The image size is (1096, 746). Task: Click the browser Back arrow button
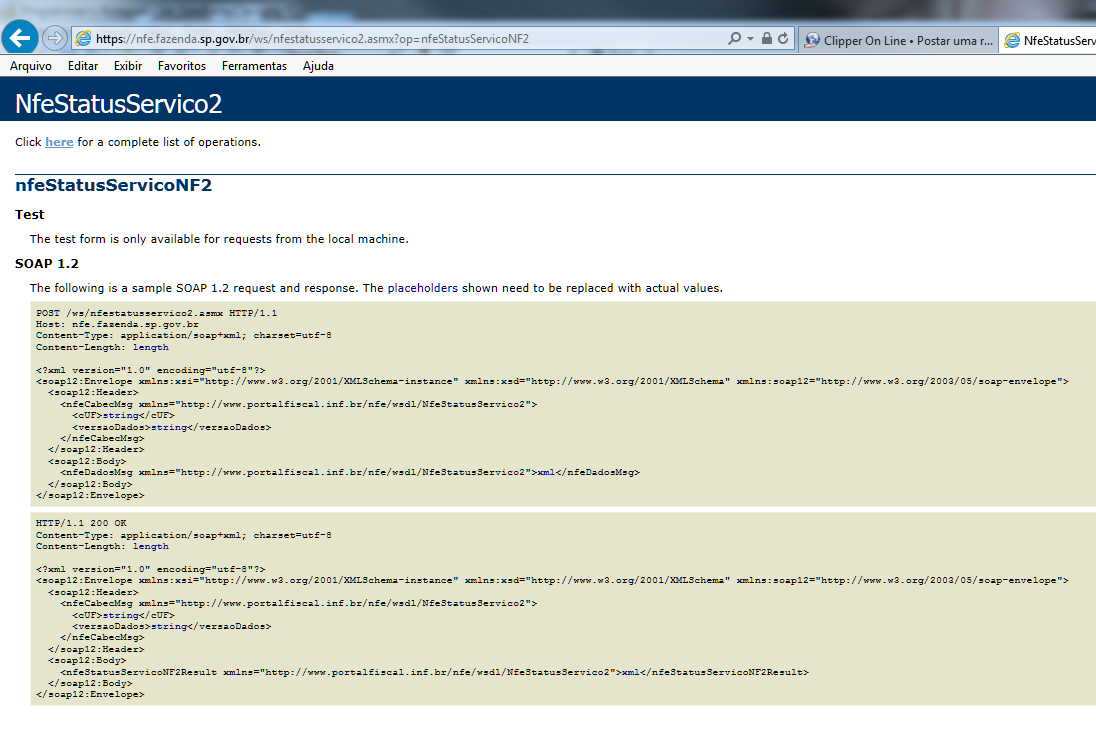click(x=20, y=38)
